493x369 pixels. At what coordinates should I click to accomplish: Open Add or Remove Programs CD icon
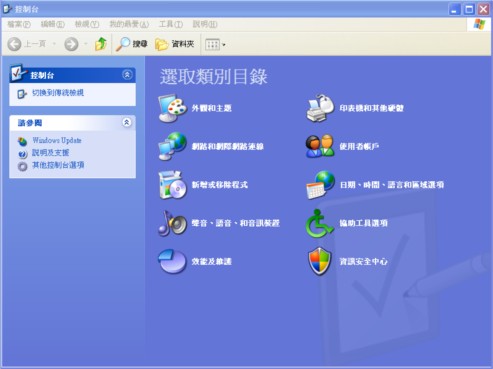172,185
